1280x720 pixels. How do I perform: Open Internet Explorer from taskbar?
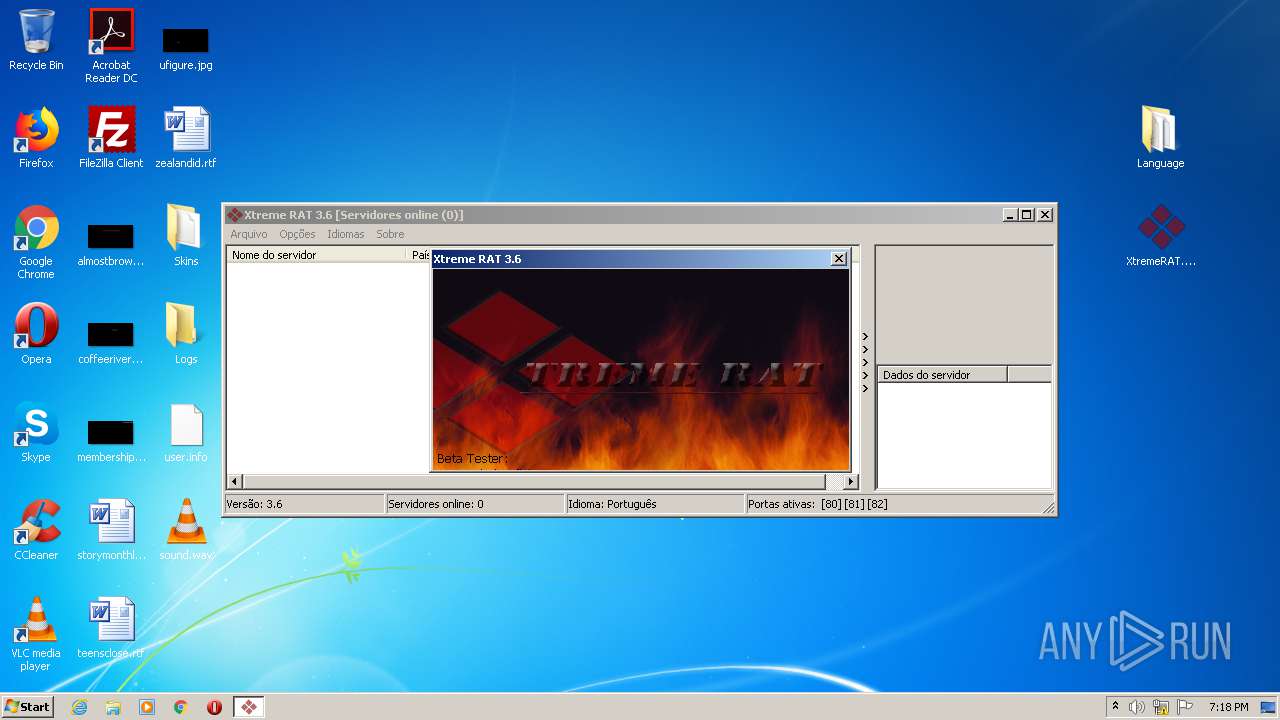click(x=79, y=707)
